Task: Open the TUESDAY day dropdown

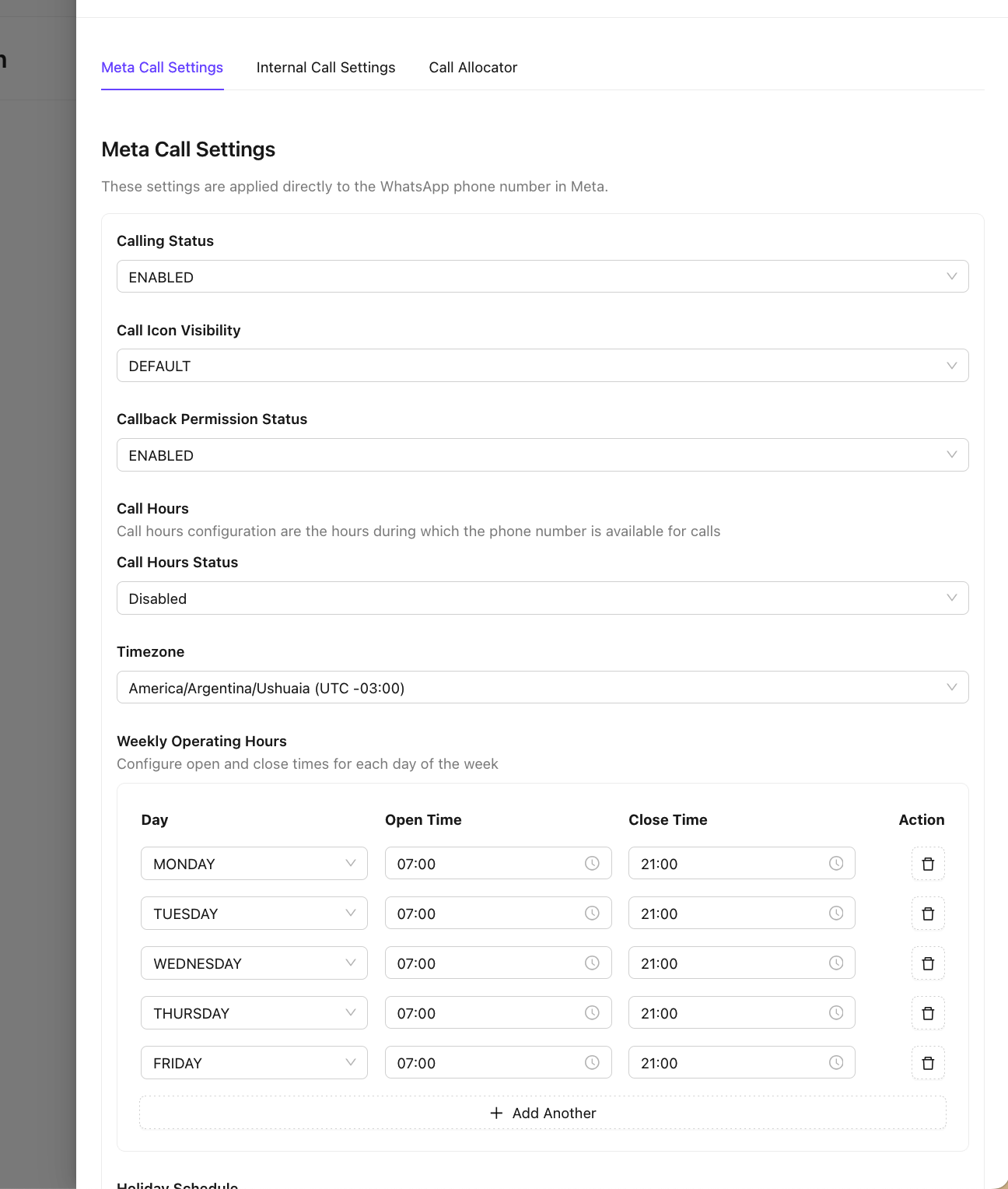Action: (254, 913)
